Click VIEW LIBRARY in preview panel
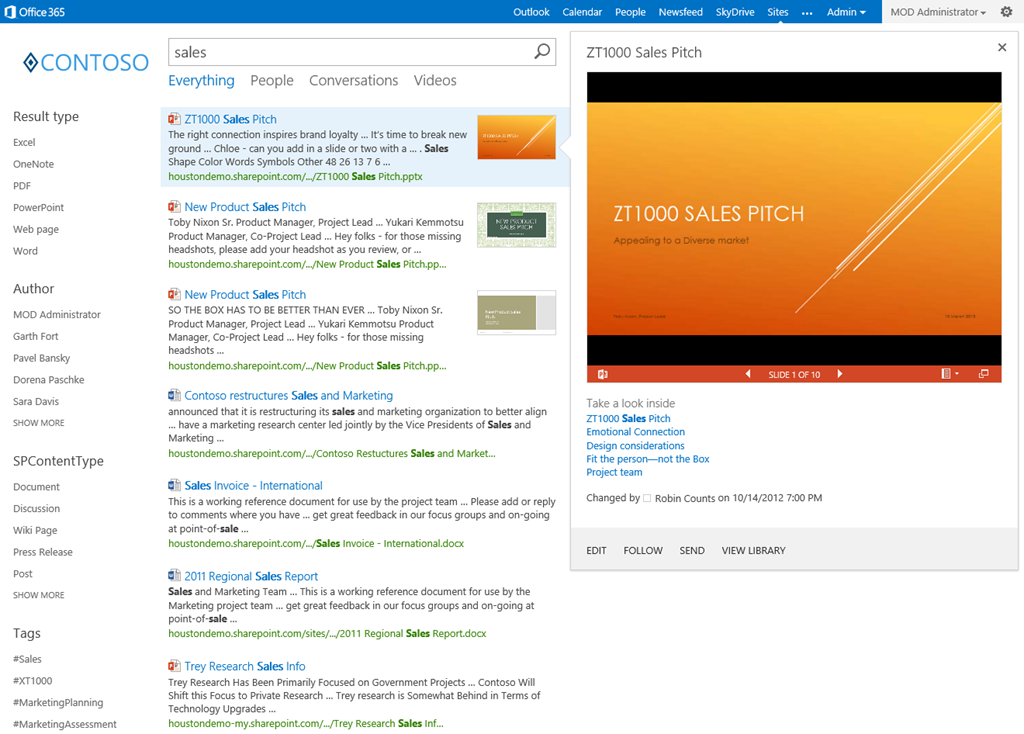Screen dimensions: 1024x734 tap(754, 550)
